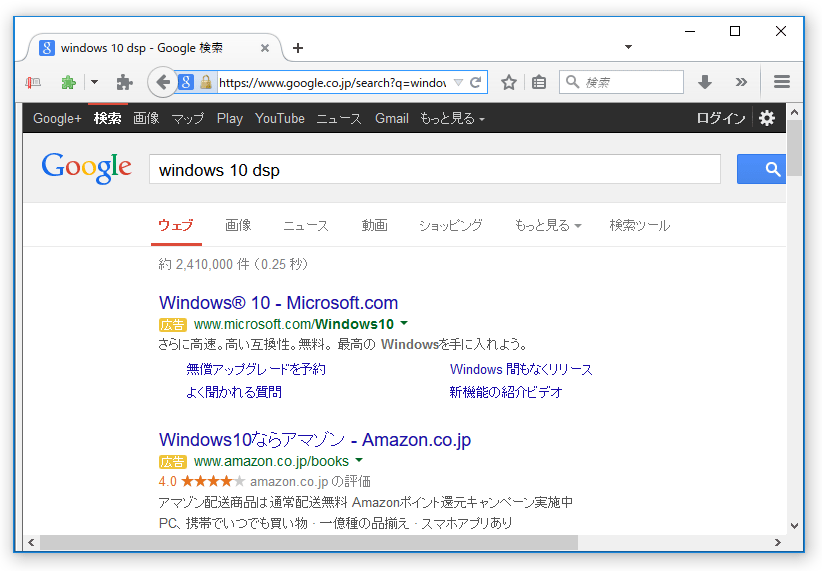Switch to ニュース results tab
The image size is (822, 571).
306,225
